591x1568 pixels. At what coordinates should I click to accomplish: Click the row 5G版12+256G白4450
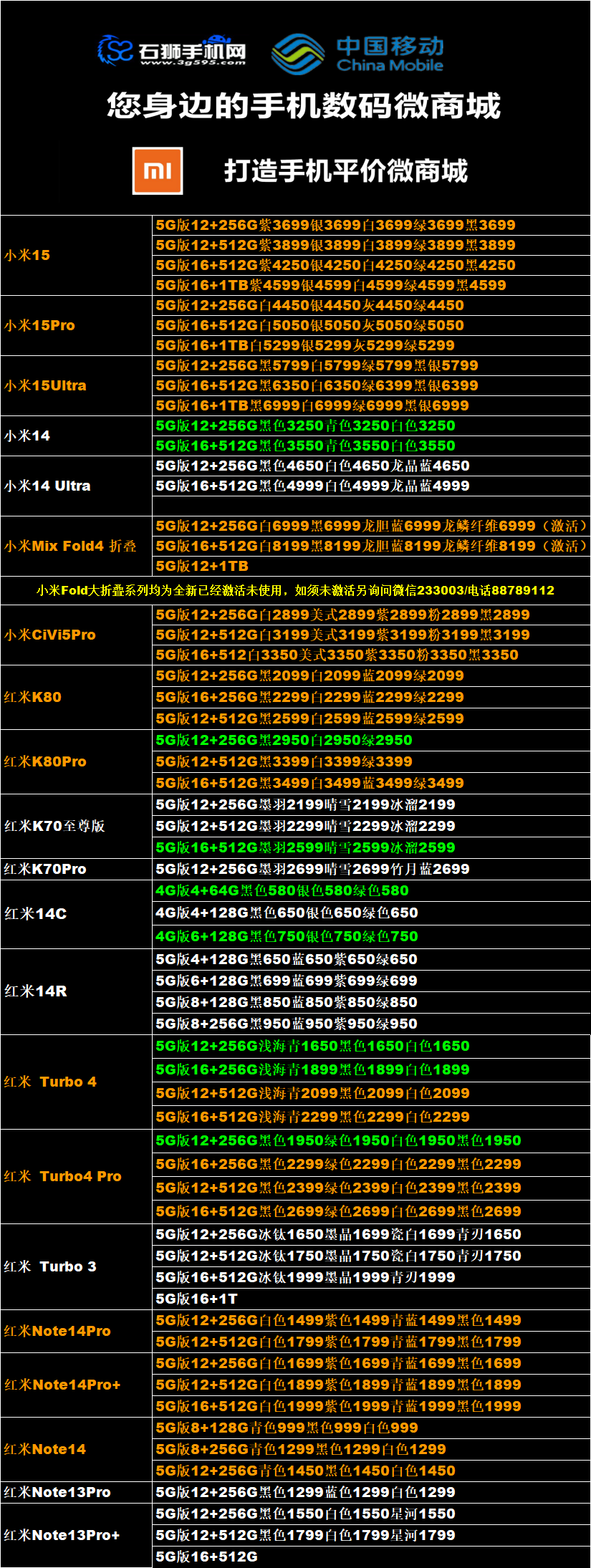pos(372,305)
